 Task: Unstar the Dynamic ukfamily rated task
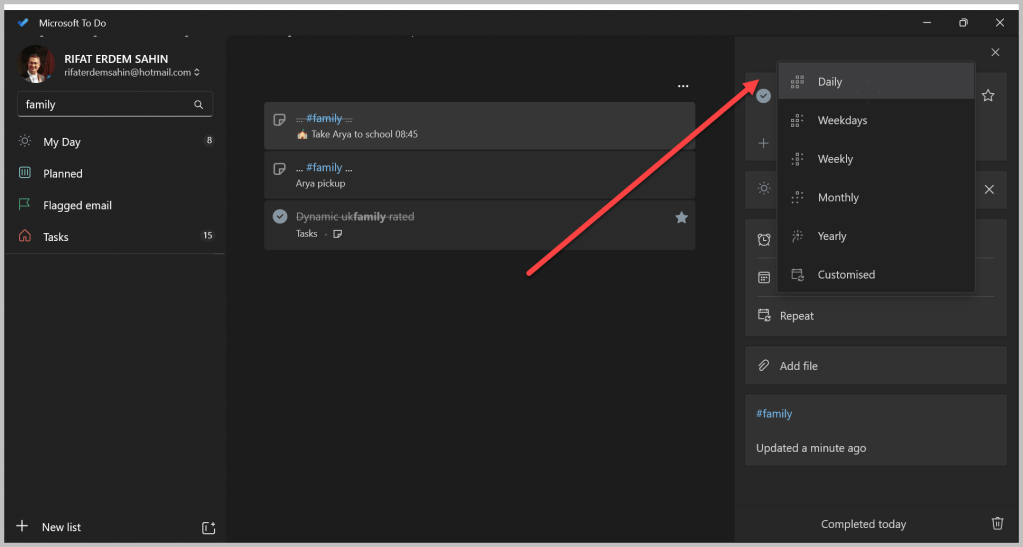click(x=681, y=217)
